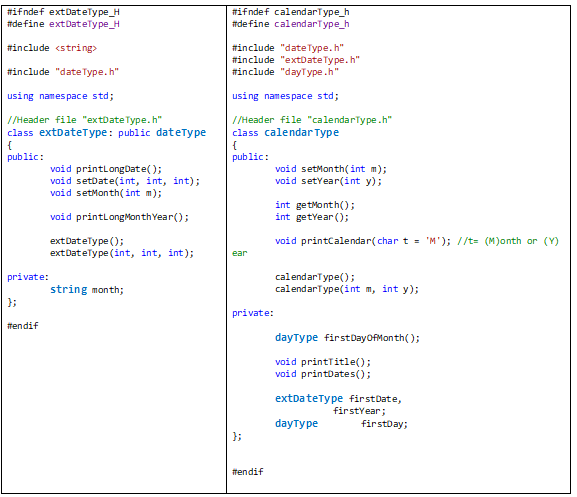
Task: Click the '#include <string>' line
Action: point(52,48)
